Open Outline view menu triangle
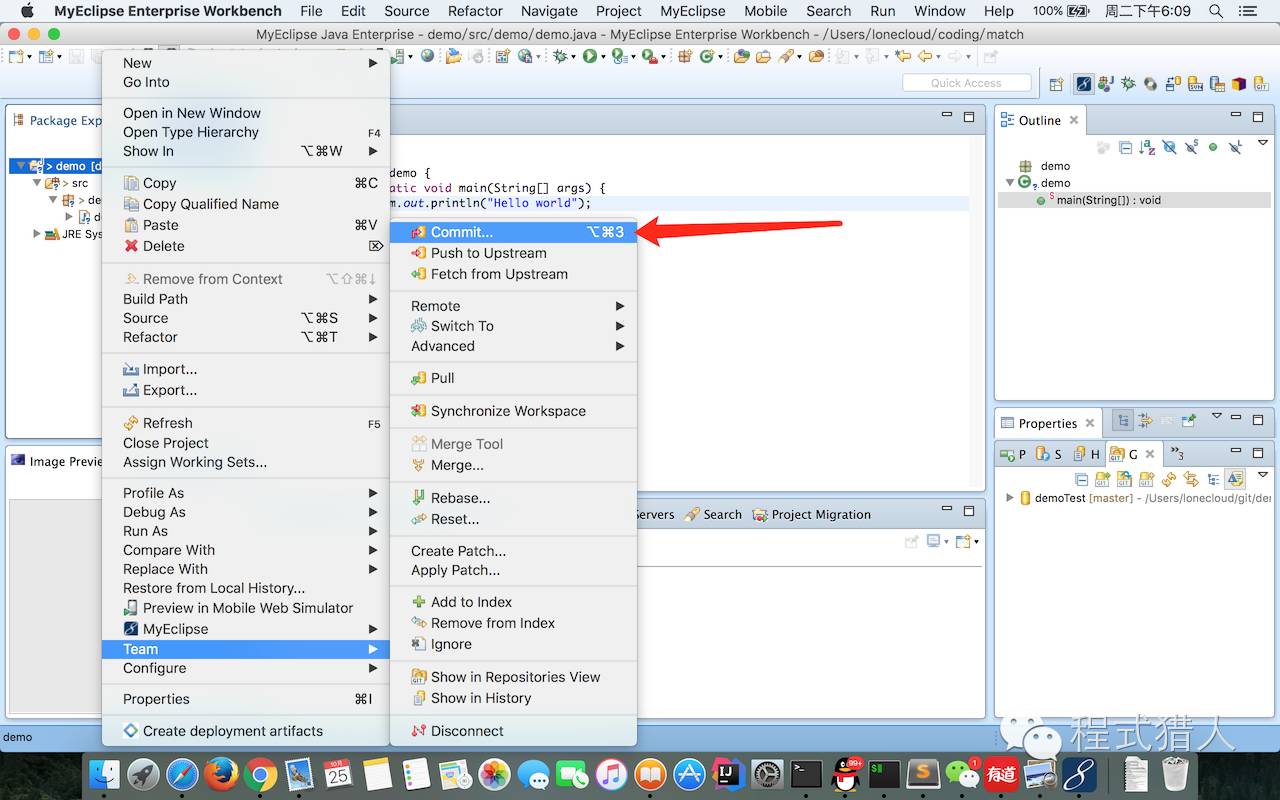 [x=1263, y=142]
